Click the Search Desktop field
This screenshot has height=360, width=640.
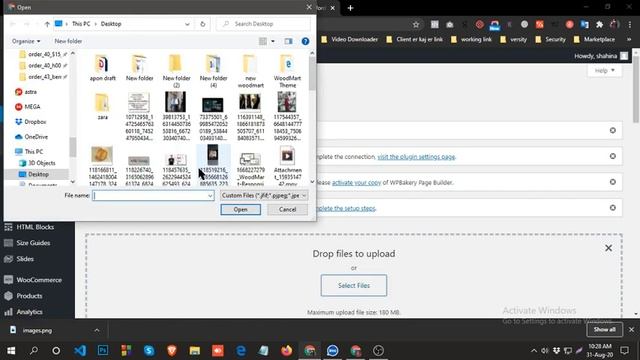click(263, 24)
